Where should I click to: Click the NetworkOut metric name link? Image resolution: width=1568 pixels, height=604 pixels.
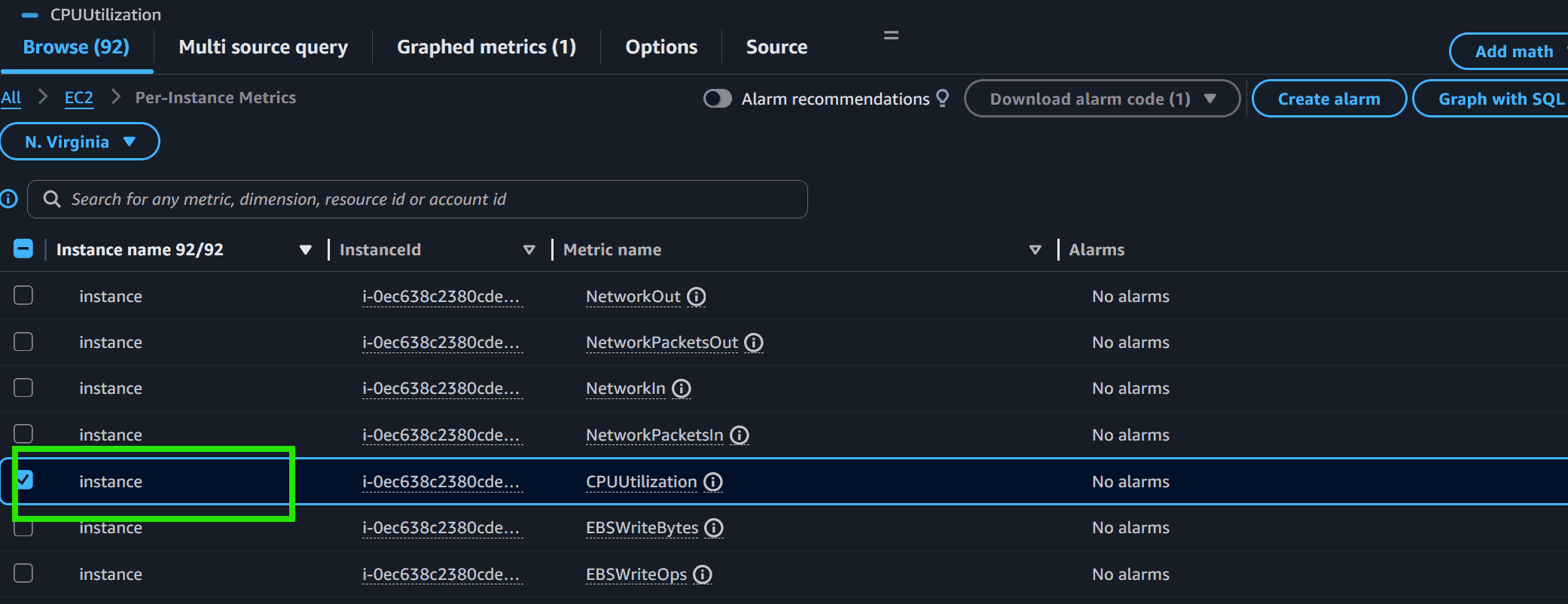coord(633,297)
